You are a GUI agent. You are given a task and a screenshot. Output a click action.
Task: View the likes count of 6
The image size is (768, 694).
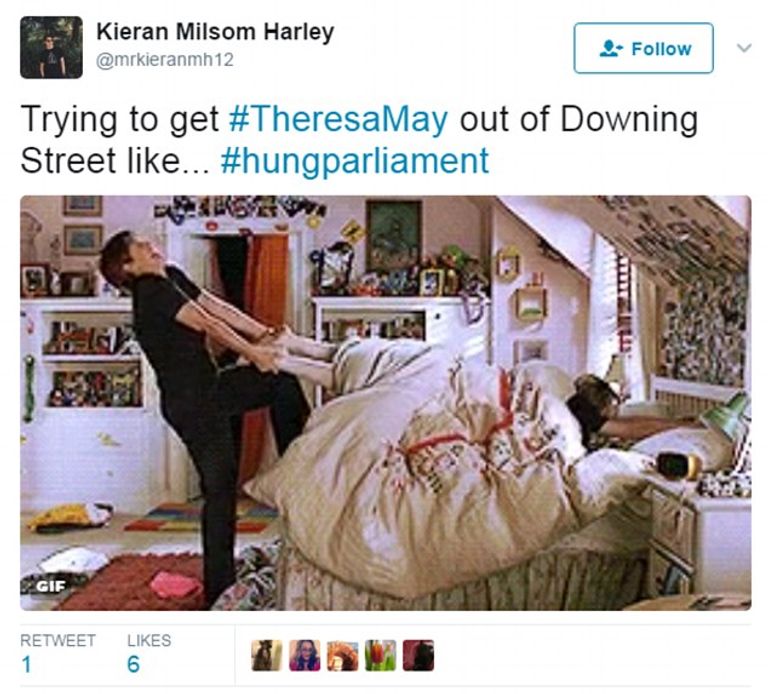coord(133,665)
